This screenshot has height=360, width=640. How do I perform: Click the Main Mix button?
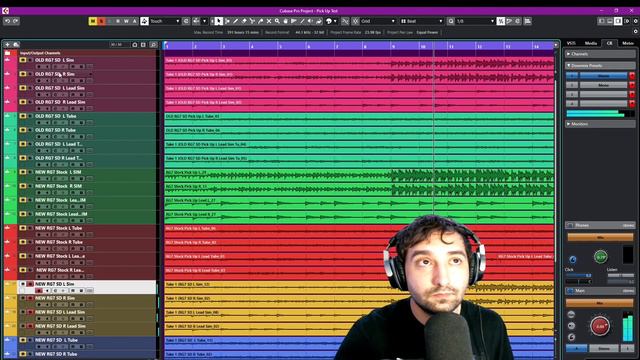tap(600, 303)
